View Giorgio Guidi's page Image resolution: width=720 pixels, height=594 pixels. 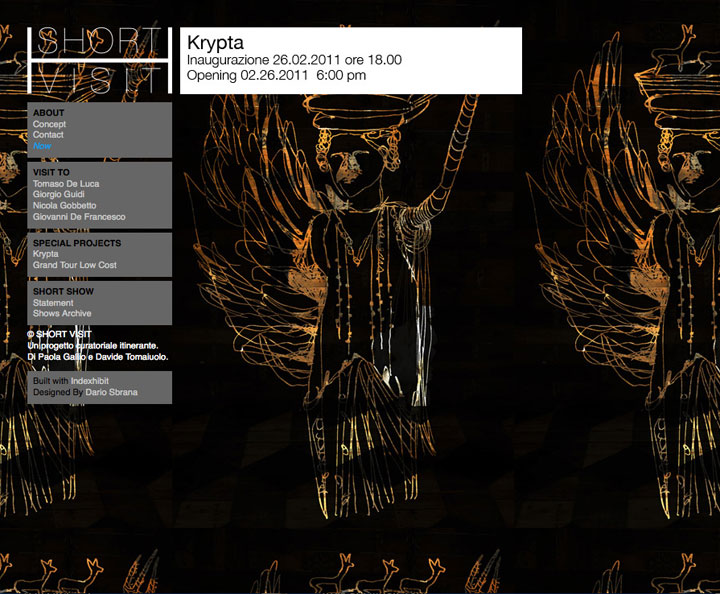tap(61, 195)
